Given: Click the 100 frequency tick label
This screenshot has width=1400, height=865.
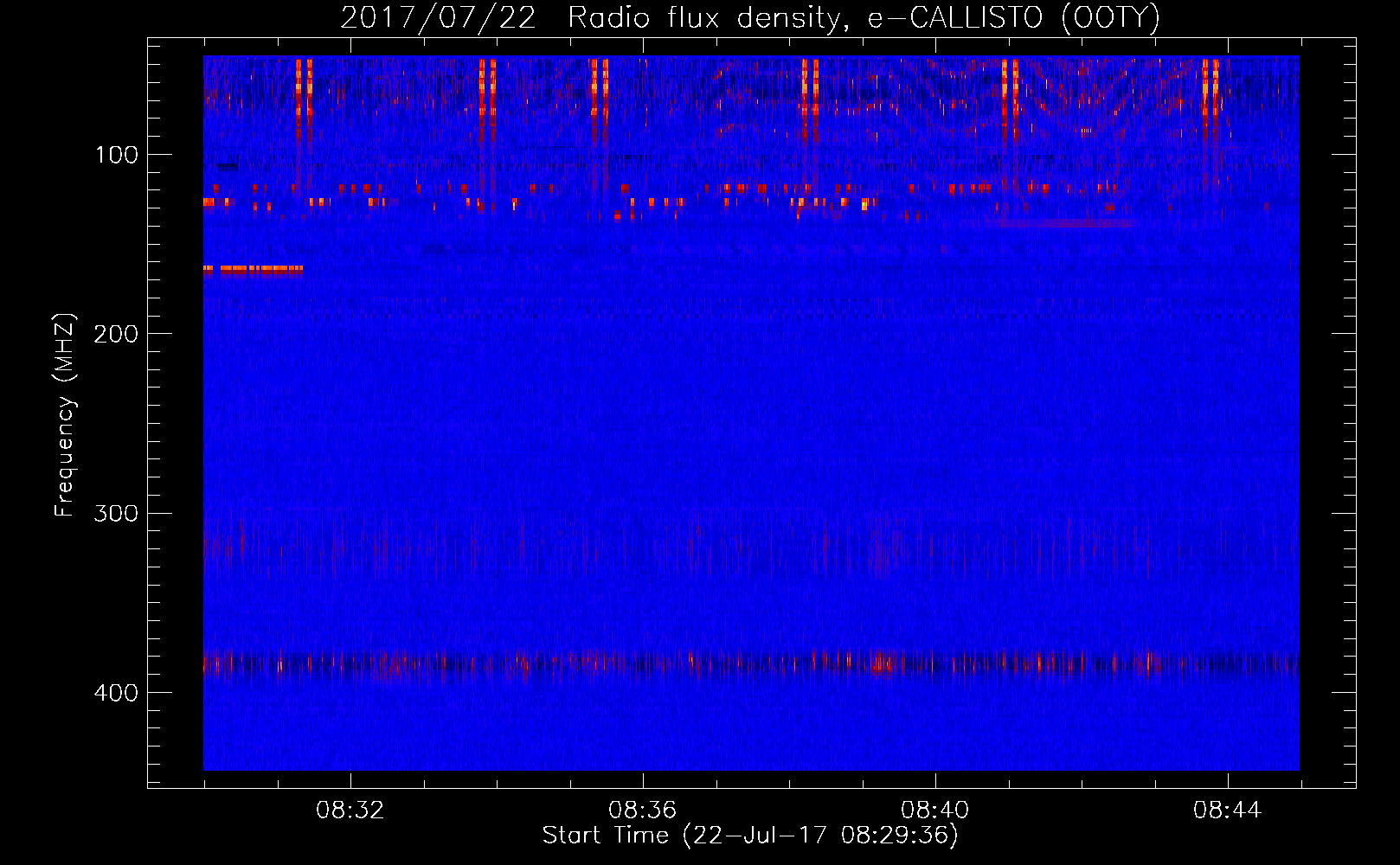Looking at the screenshot, I should point(117,155).
